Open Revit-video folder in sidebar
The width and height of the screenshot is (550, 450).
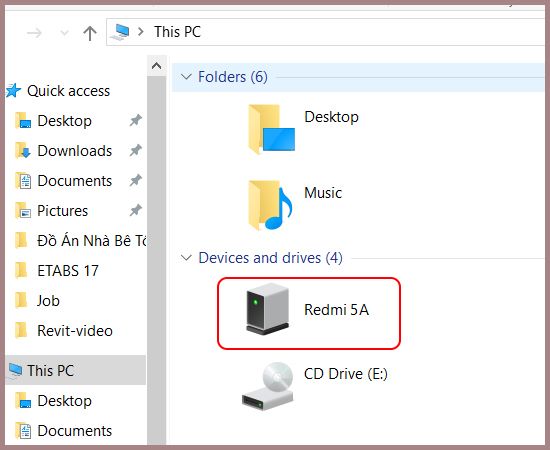[75, 330]
